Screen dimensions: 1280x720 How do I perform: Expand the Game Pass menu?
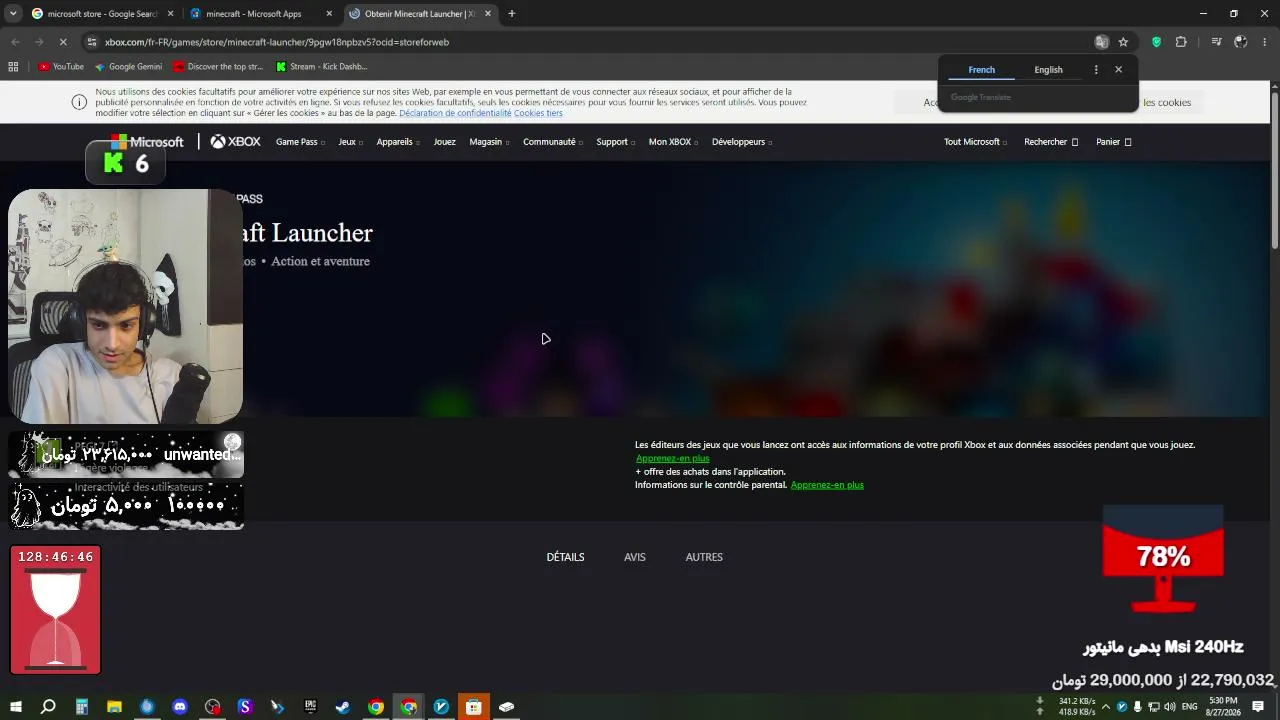click(x=299, y=142)
